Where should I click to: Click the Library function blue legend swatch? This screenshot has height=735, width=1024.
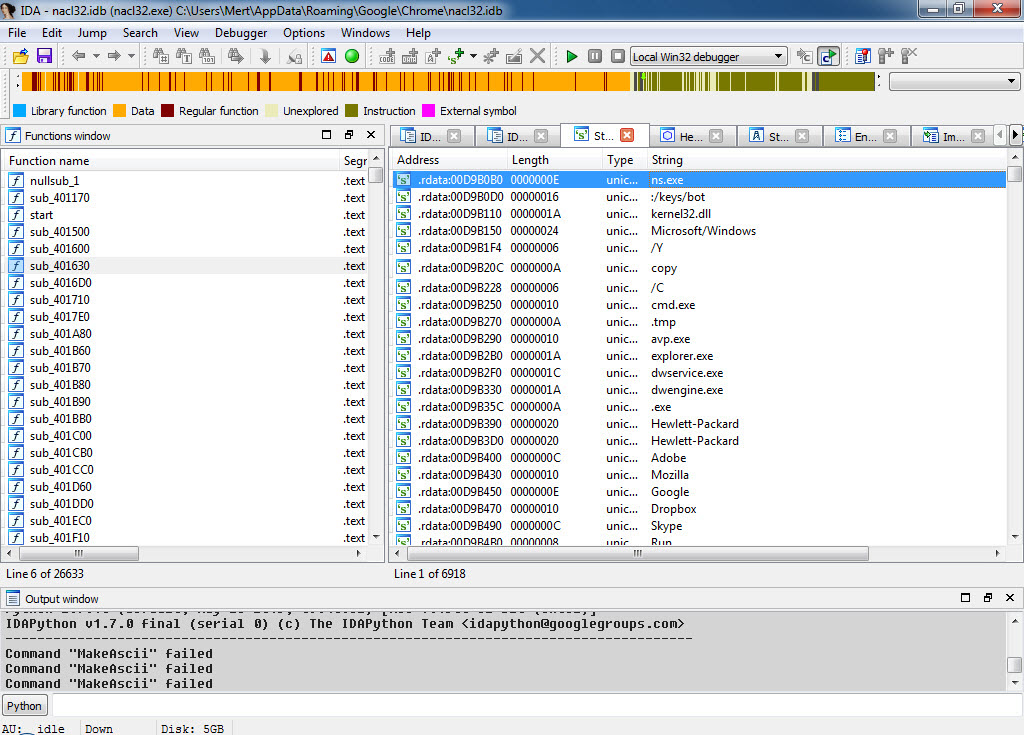(20, 111)
